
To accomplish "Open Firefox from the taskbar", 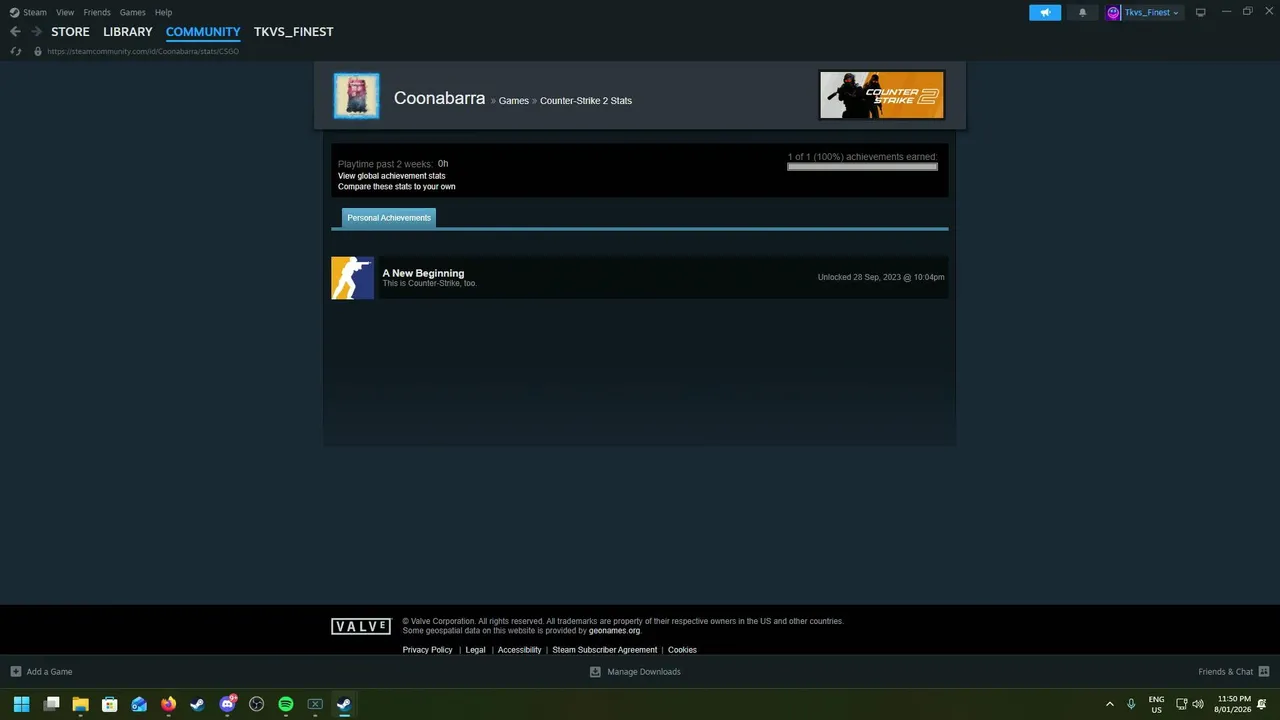I will (168, 704).
